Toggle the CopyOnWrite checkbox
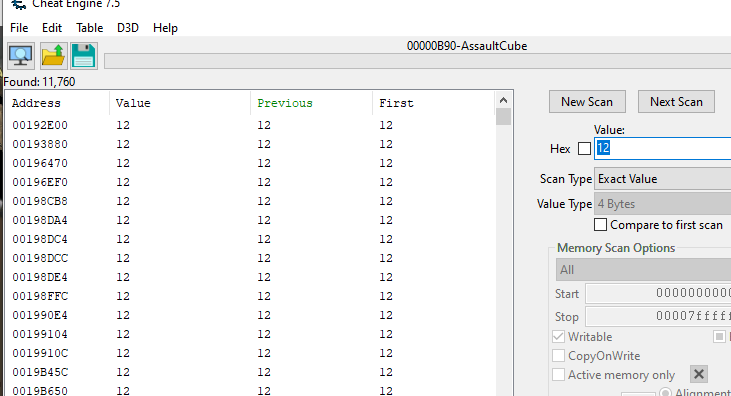Screen dimensions: 731x396 click(559, 356)
